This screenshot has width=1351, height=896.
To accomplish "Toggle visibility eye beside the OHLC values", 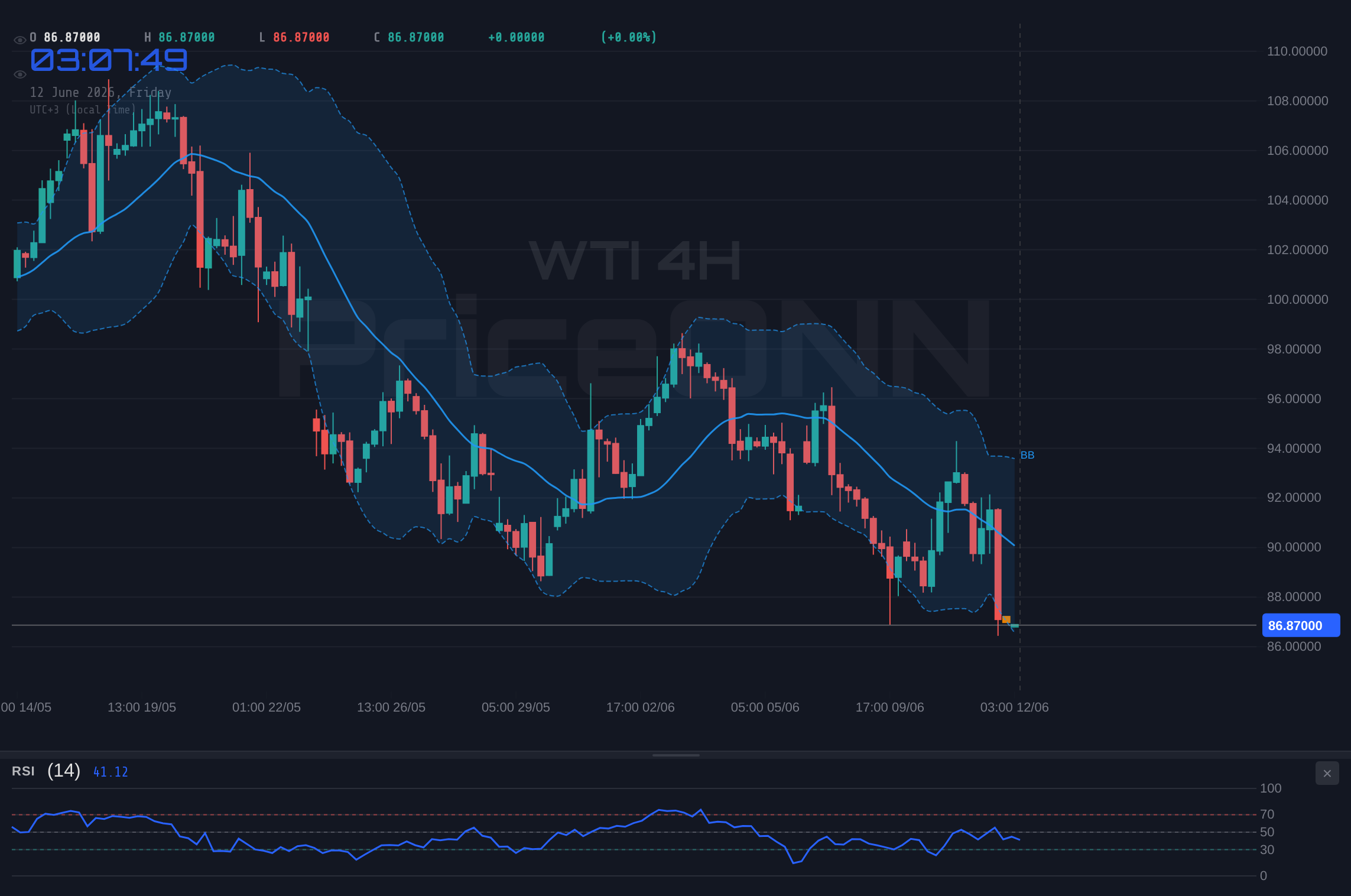I will point(20,40).
